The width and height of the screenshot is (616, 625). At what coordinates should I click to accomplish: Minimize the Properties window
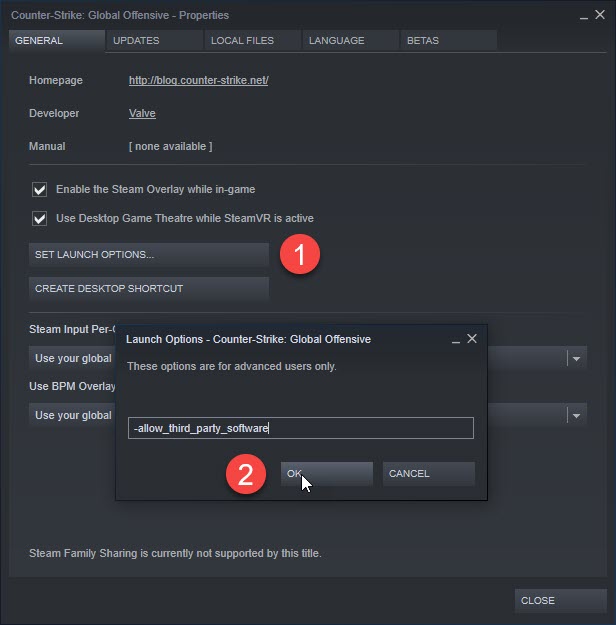(x=584, y=16)
